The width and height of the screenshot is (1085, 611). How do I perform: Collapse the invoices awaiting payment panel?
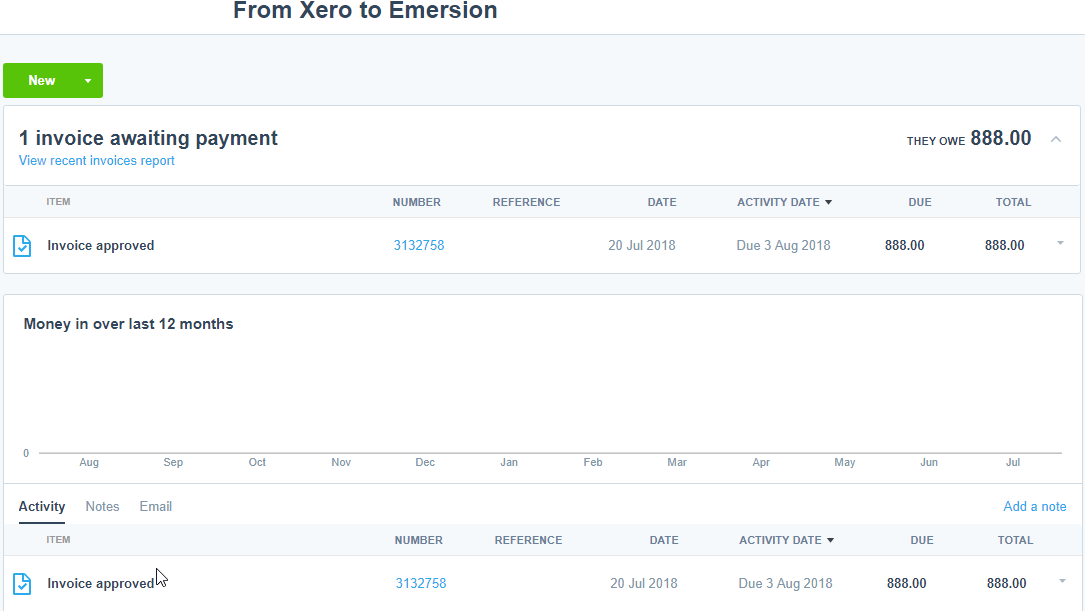point(1056,139)
